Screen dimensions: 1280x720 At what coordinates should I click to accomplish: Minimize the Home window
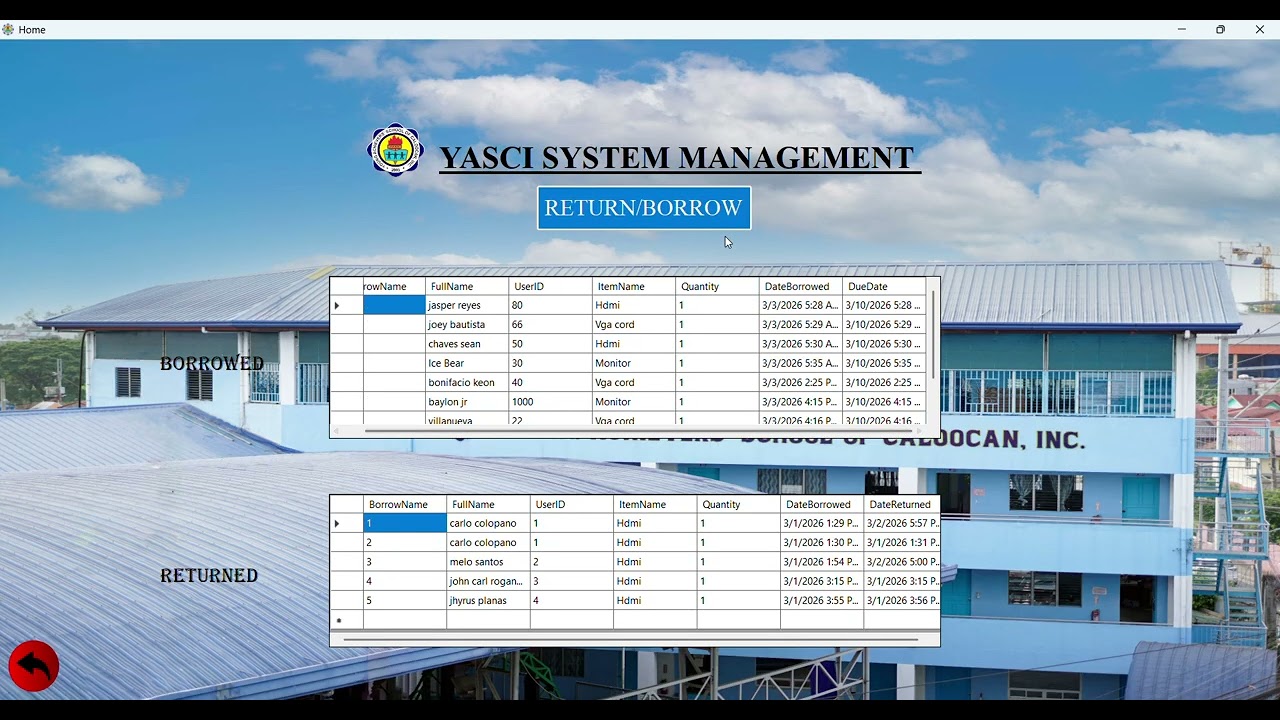tap(1182, 30)
